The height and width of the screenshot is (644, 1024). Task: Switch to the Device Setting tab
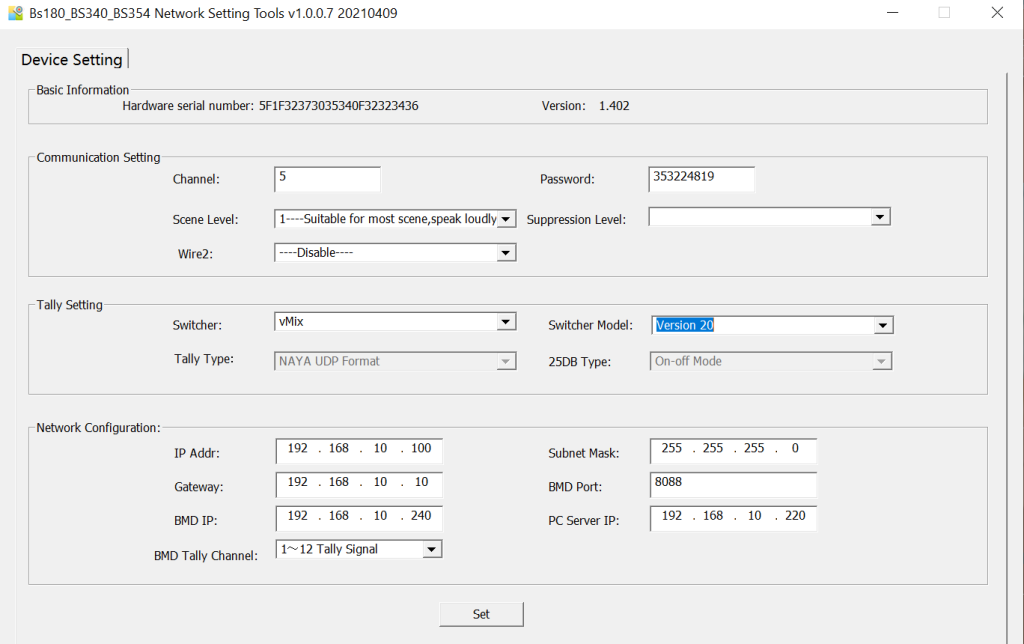71,59
